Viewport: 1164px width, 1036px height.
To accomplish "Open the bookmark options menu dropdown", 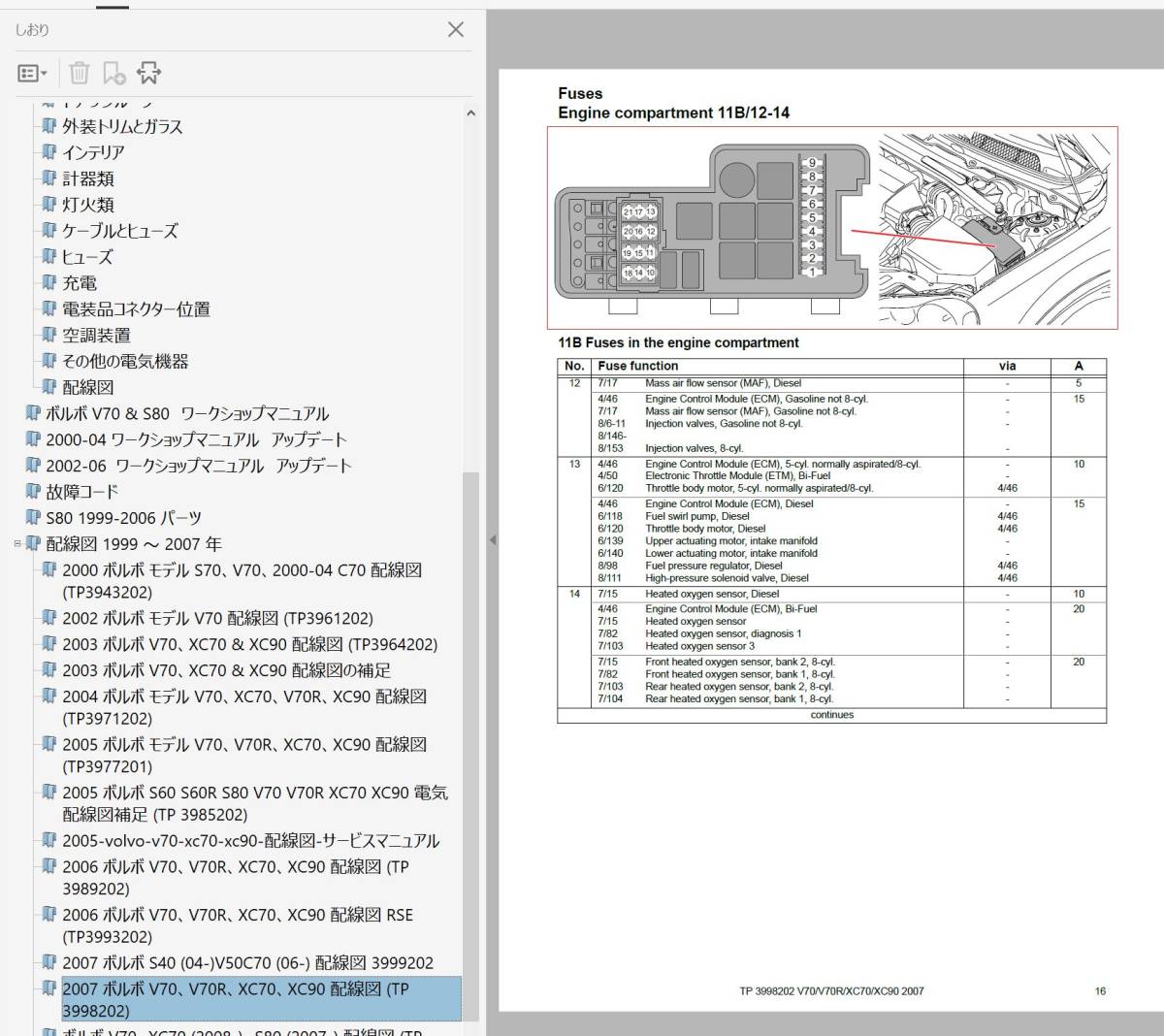I will 32,74.
